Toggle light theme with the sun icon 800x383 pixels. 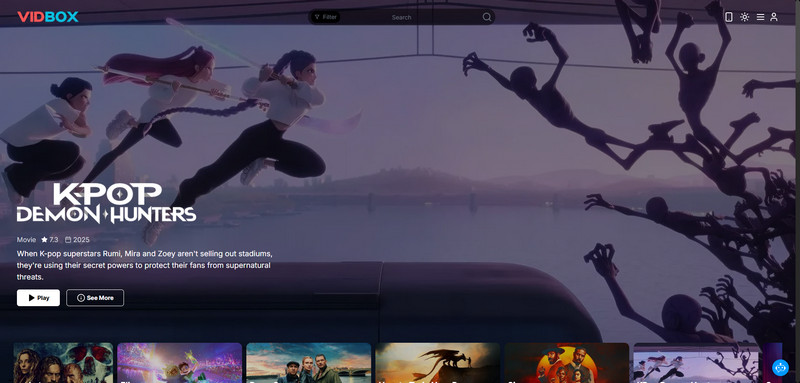[x=744, y=17]
